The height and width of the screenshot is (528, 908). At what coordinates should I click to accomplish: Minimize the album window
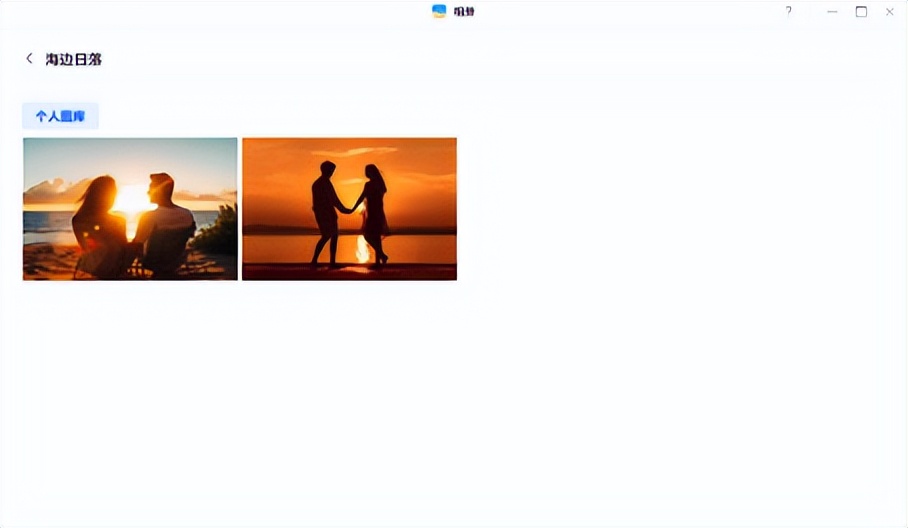tap(832, 11)
